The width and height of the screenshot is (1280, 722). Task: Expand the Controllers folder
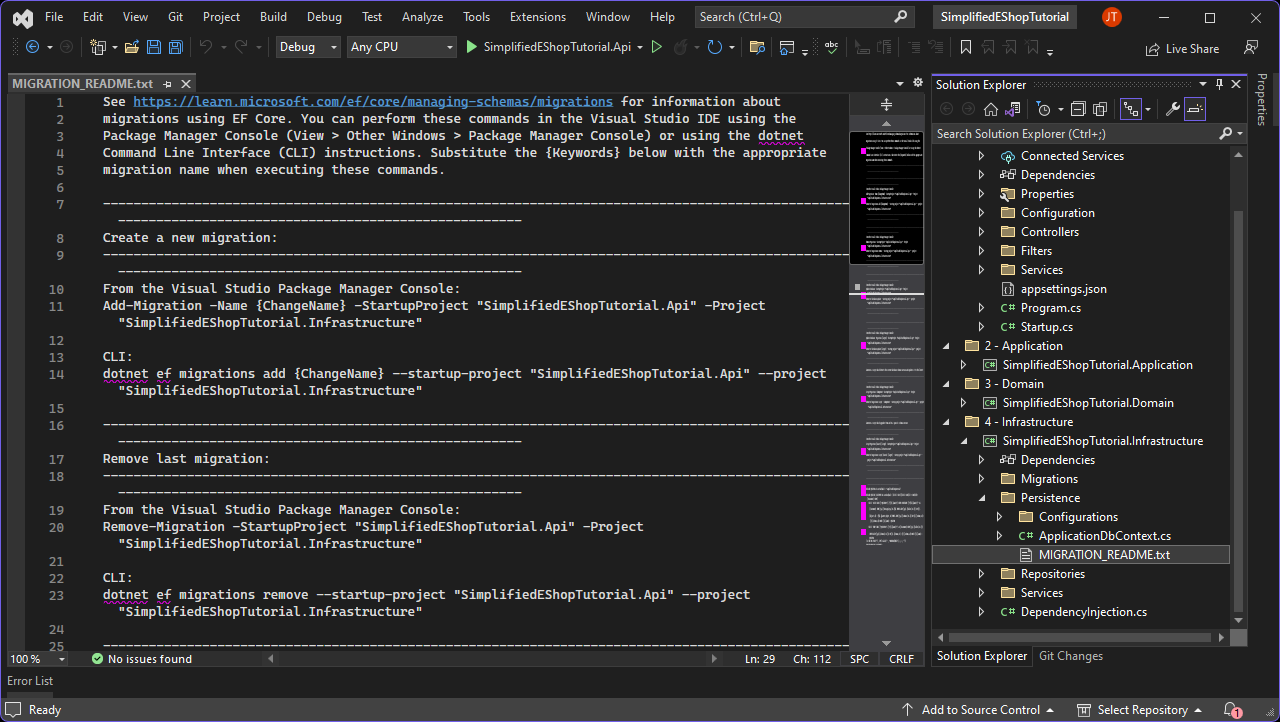coord(981,232)
